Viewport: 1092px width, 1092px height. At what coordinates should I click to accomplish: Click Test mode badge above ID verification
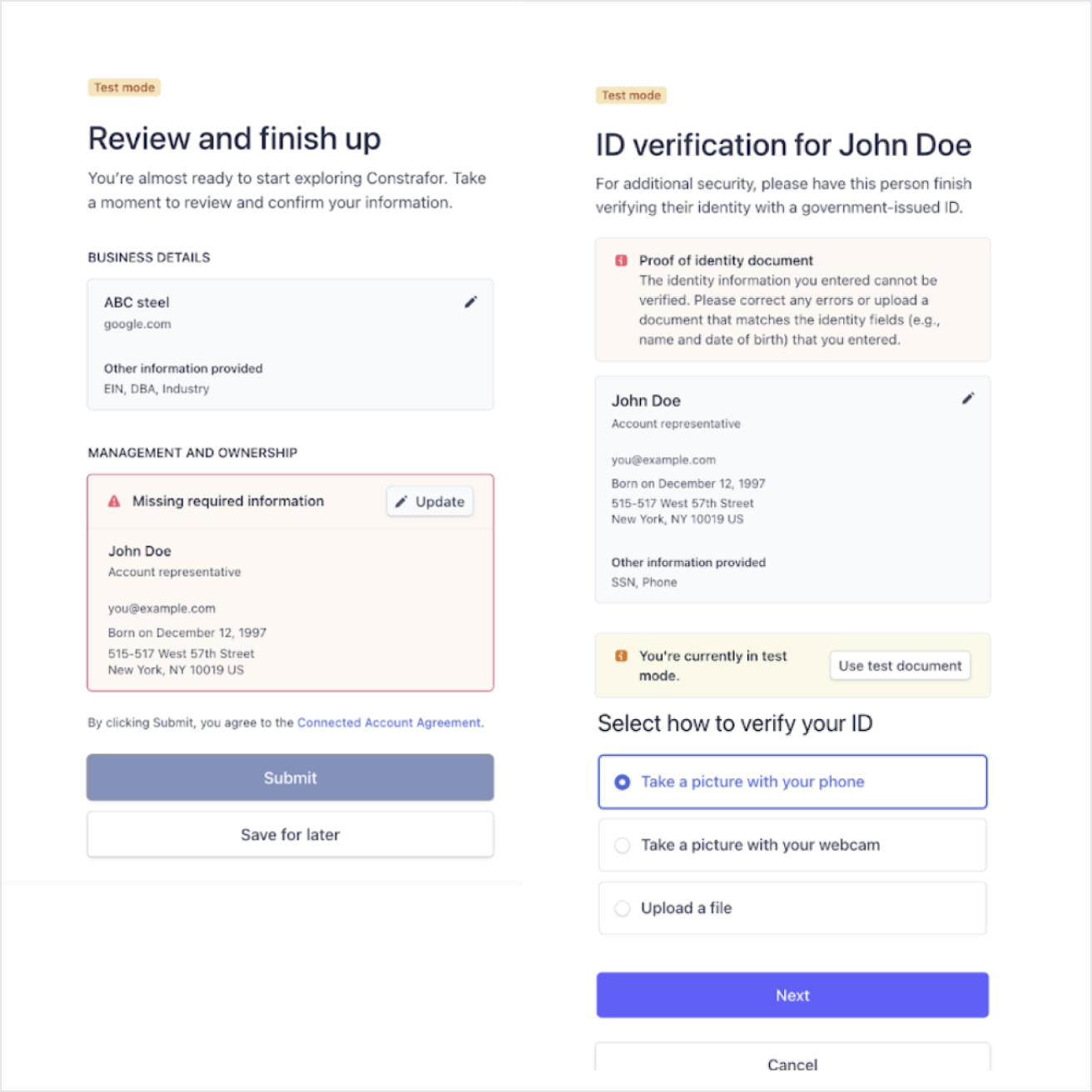[x=631, y=96]
